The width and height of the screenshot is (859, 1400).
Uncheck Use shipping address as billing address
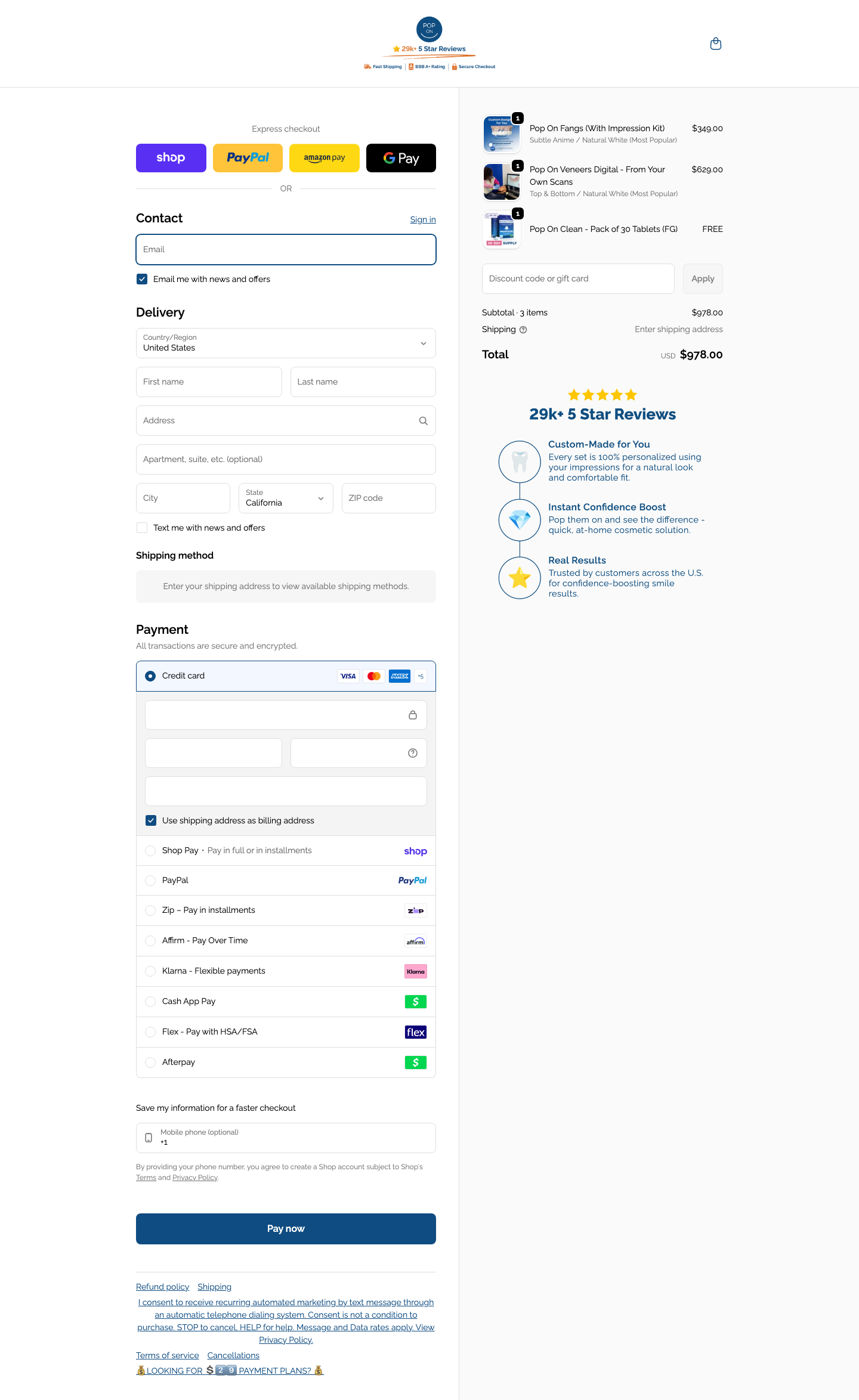pos(151,820)
